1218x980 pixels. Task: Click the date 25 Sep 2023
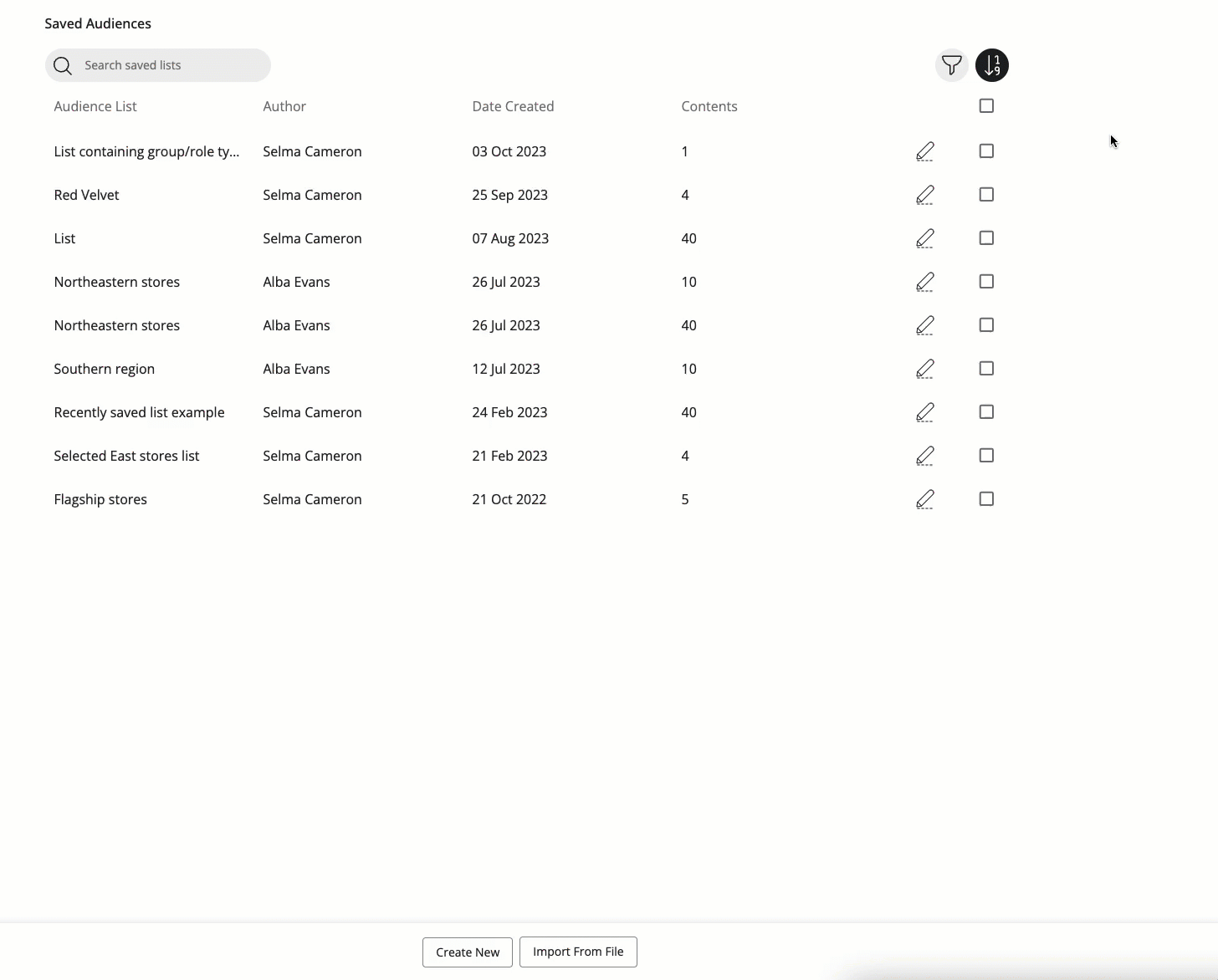(x=510, y=195)
